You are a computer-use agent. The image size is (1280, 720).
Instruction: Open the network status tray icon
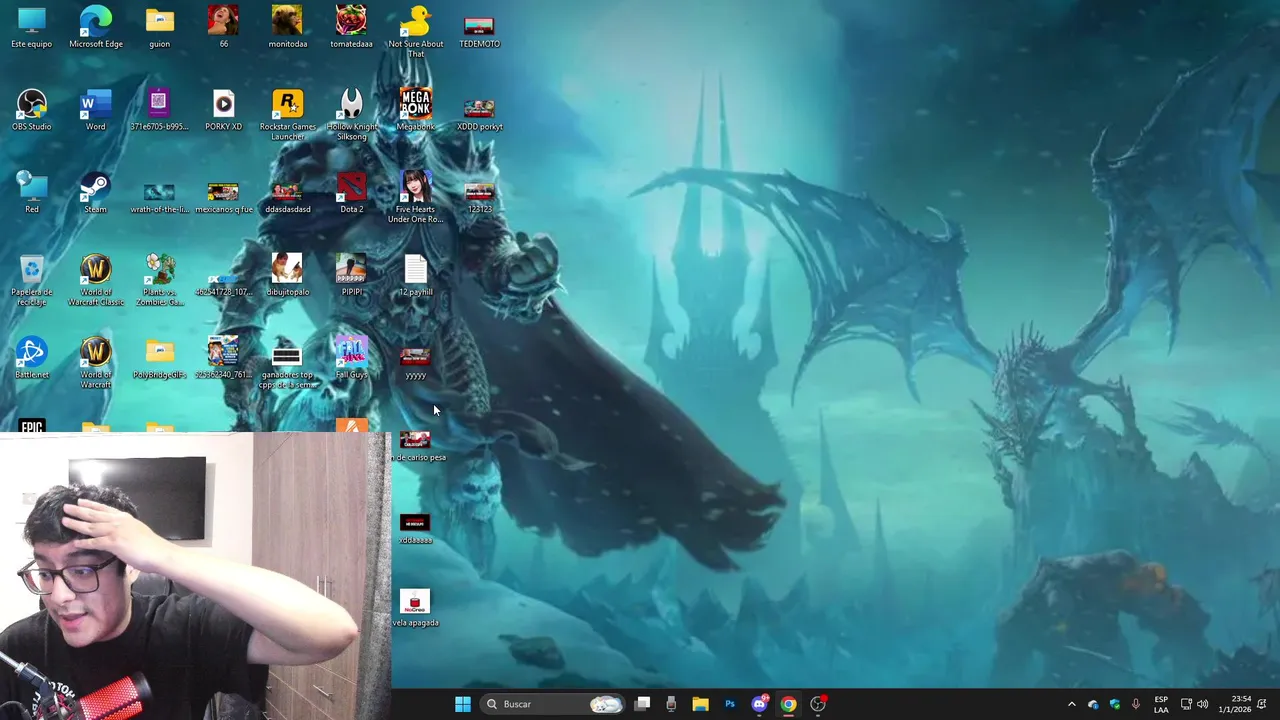coord(1186,704)
